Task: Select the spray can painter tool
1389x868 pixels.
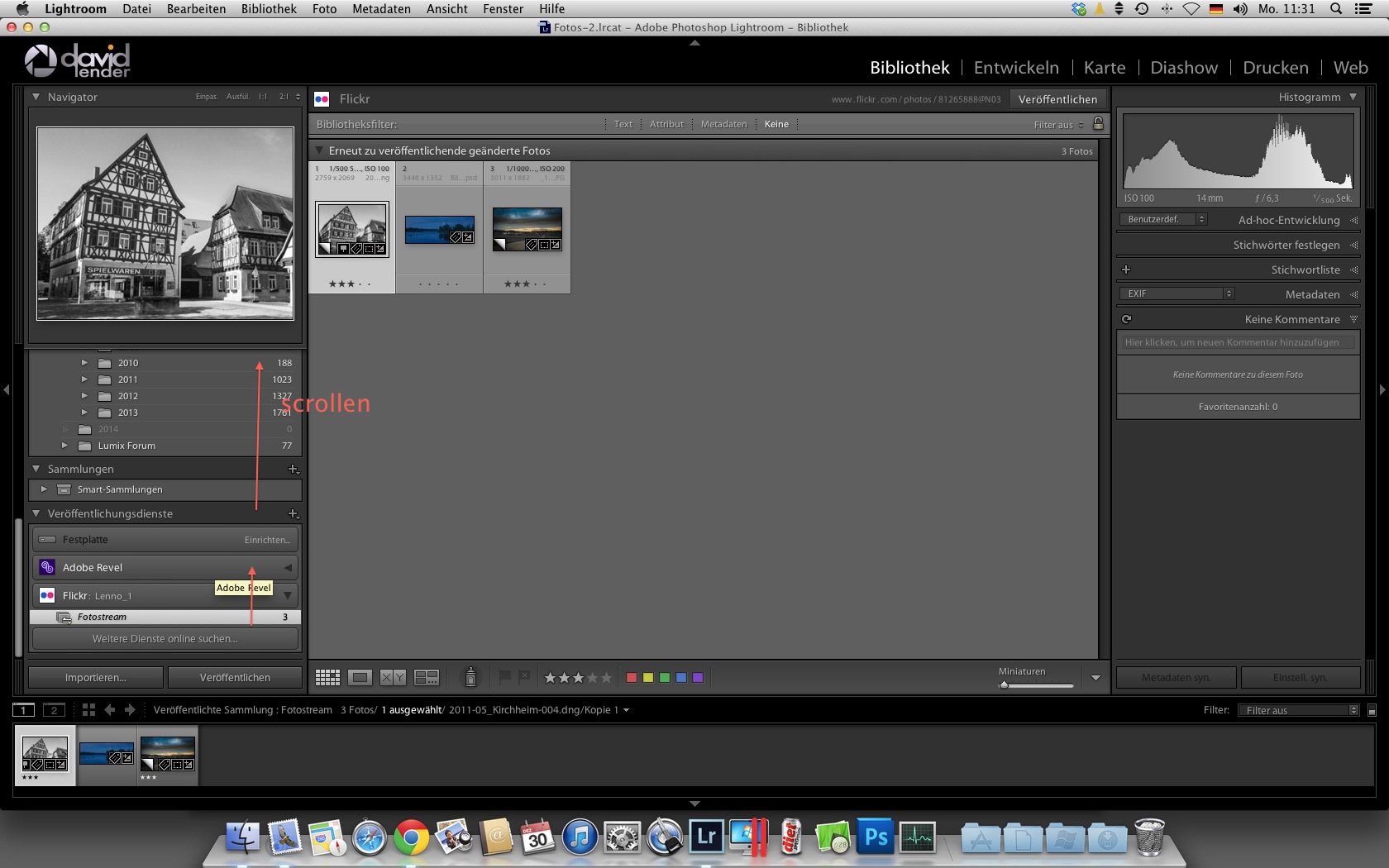Action: 470,677
